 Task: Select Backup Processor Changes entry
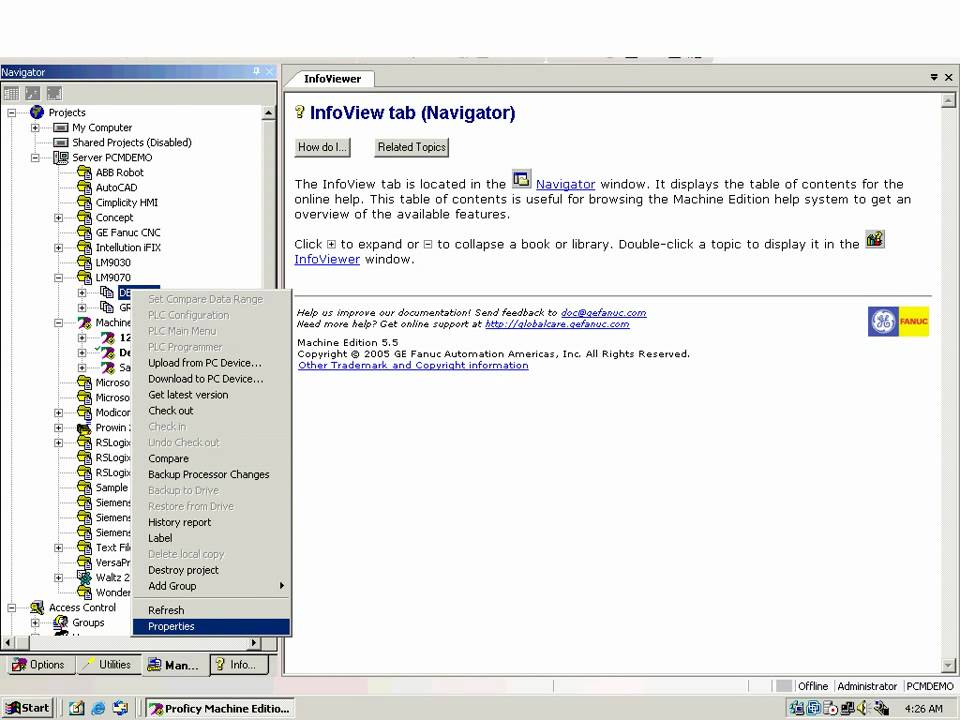(x=211, y=474)
